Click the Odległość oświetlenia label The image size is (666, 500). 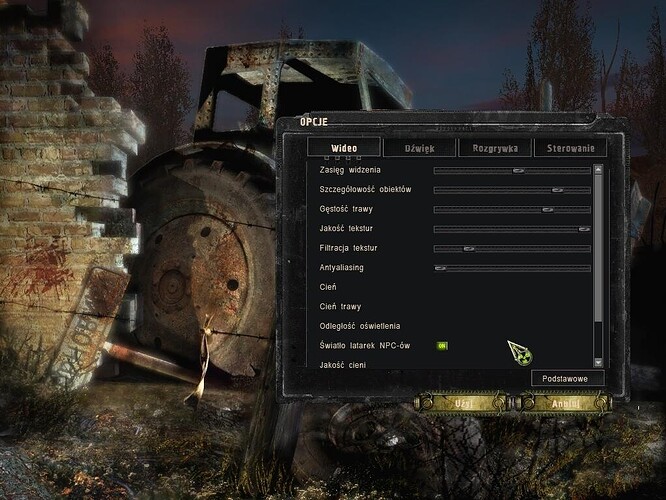tap(360, 326)
